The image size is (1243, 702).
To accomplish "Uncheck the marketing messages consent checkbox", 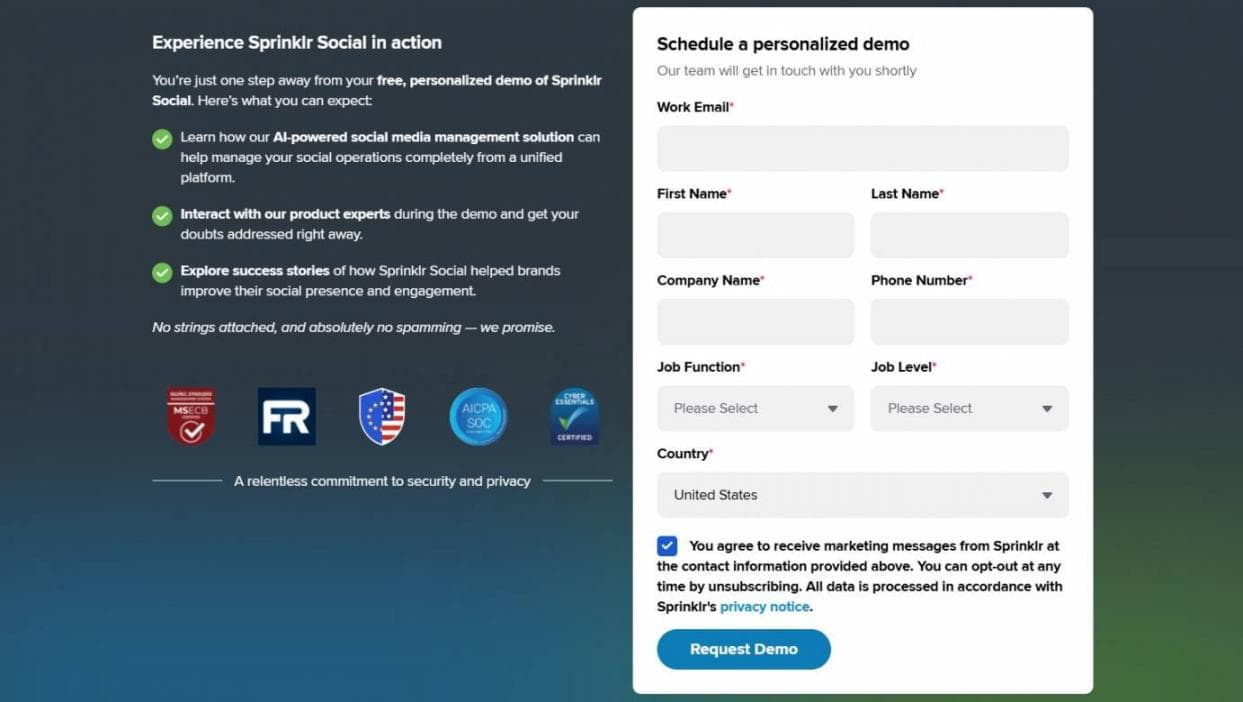I will (x=667, y=546).
